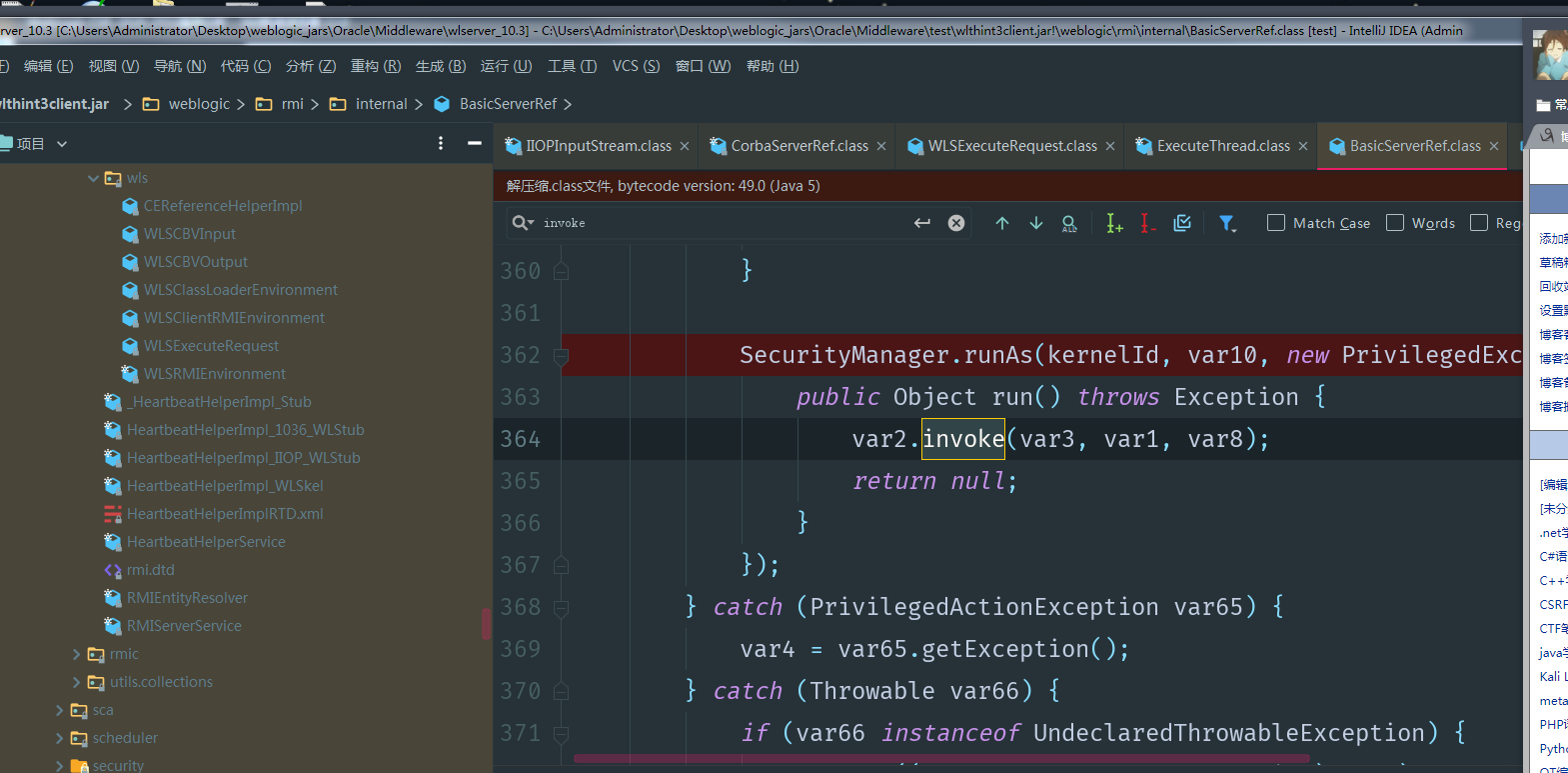Close the WLSExecuteRequest.class tab
This screenshot has height=773, width=1568.
click(1110, 146)
